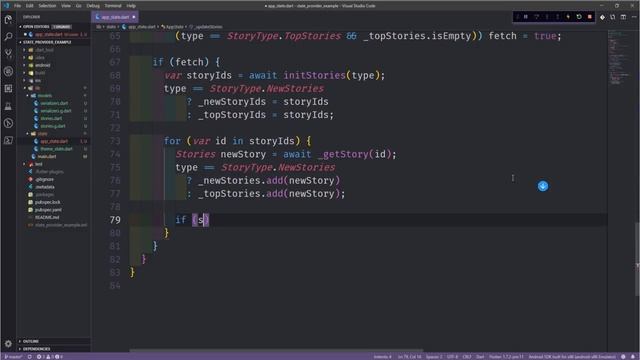Open the Extensions view
Screen dimensions: 640x360
point(8,89)
